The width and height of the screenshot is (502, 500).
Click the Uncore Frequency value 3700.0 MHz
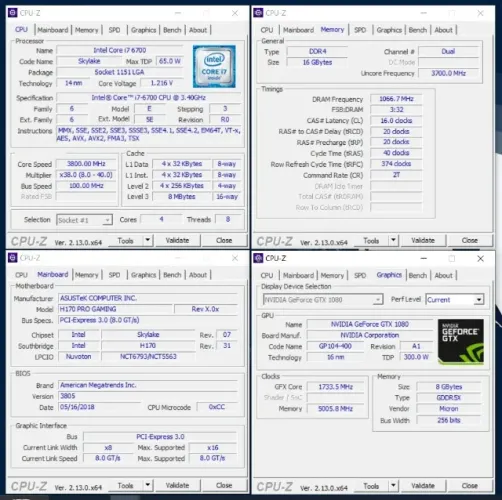pyautogui.click(x=448, y=73)
